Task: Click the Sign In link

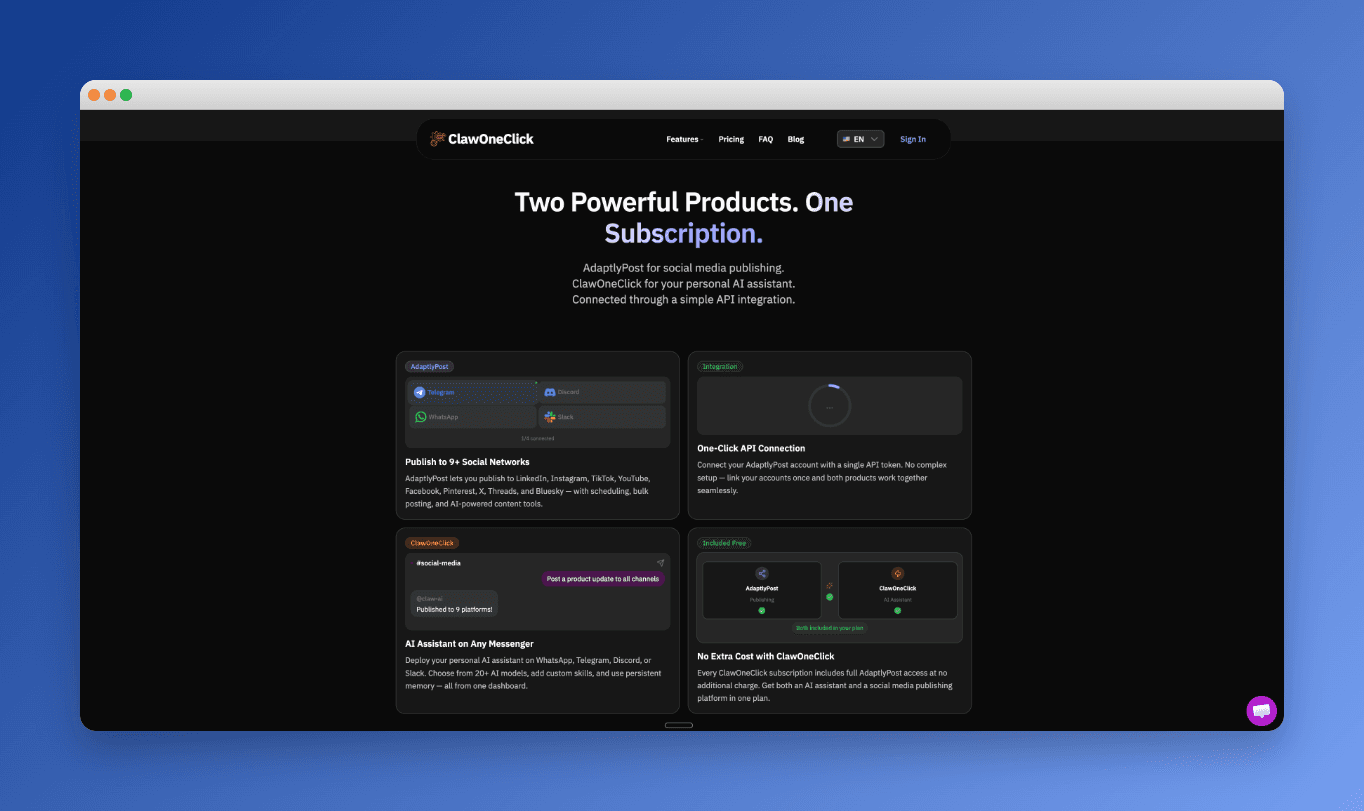Action: [x=912, y=139]
